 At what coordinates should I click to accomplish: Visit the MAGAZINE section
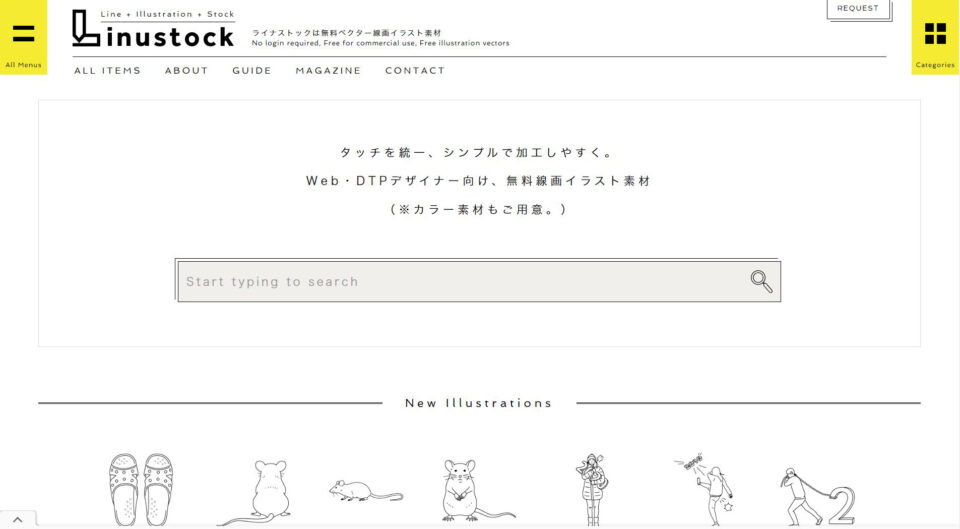[328, 70]
